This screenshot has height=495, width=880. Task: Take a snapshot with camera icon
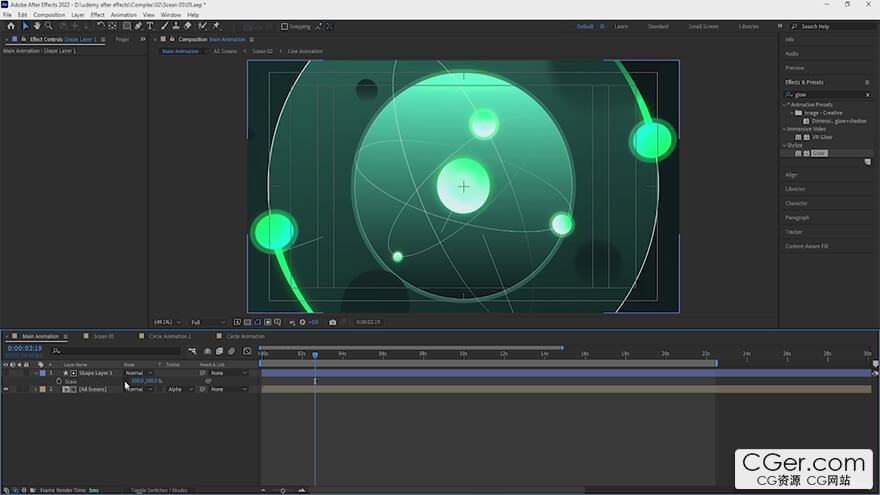(332, 322)
